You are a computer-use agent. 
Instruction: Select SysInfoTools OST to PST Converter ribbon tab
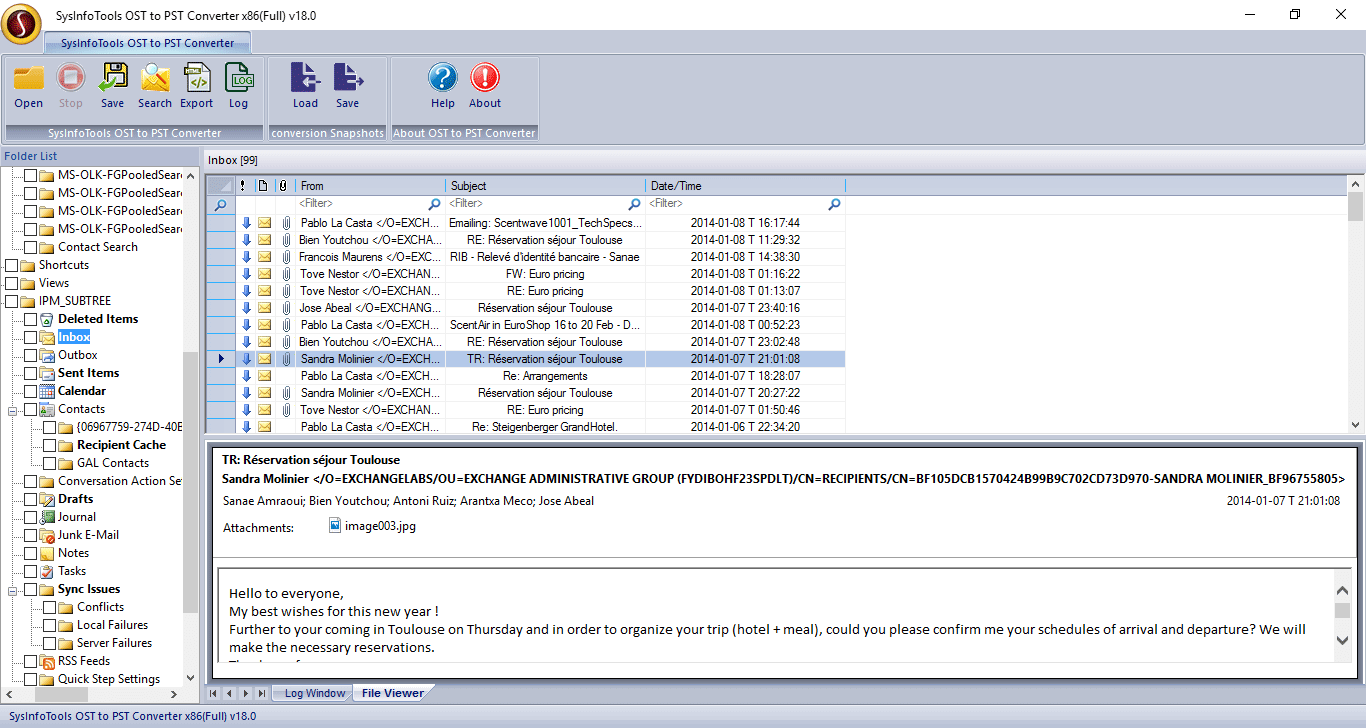click(x=147, y=43)
